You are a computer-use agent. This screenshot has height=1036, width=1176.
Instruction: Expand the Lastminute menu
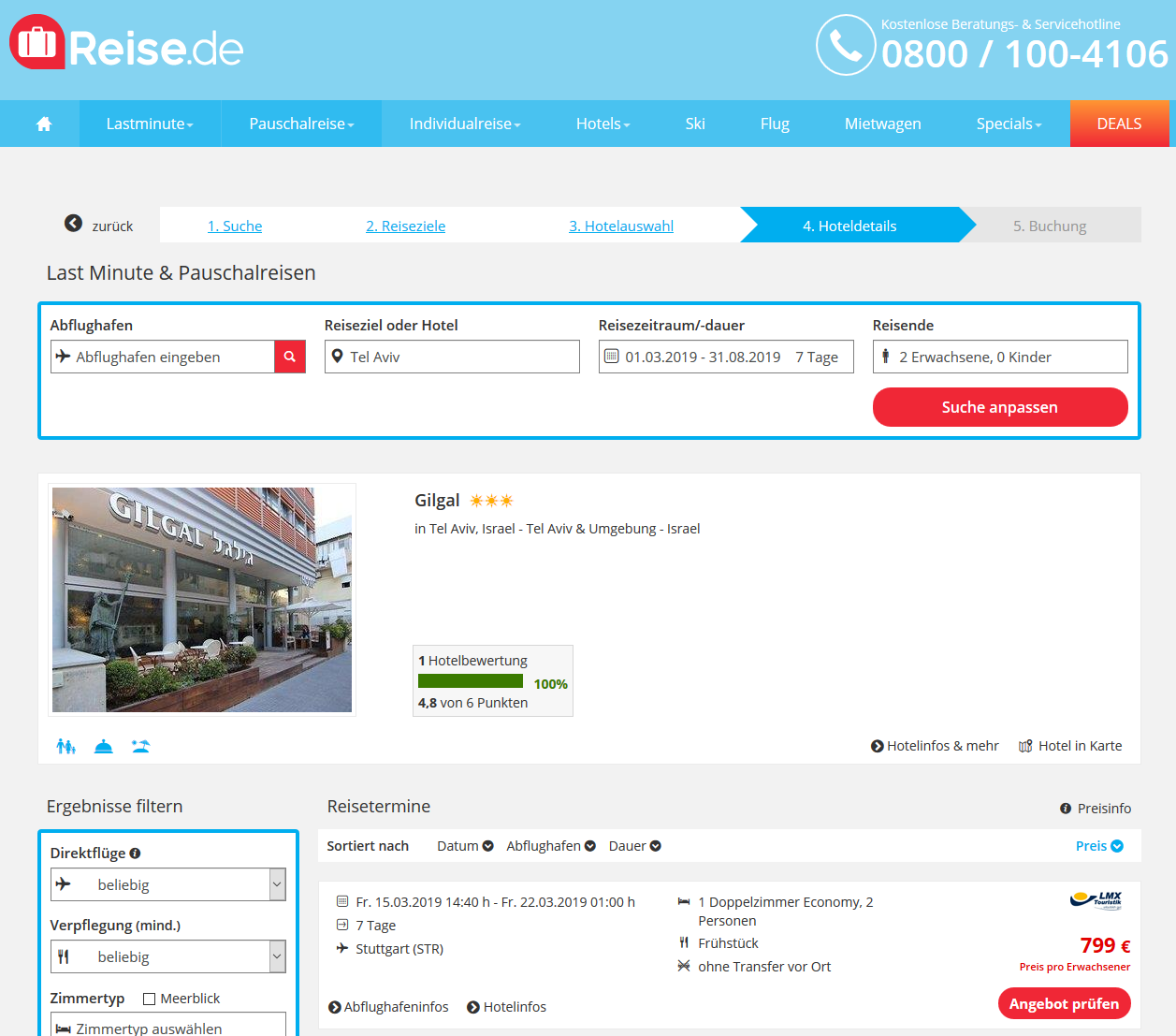[x=150, y=124]
